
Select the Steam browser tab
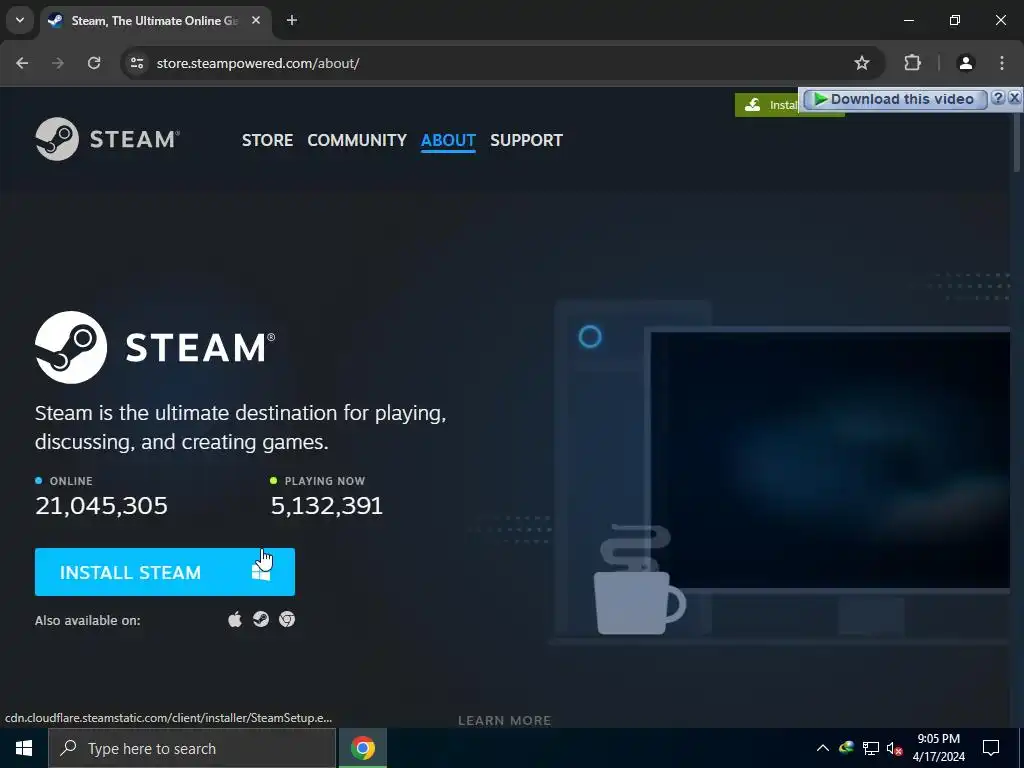155,20
